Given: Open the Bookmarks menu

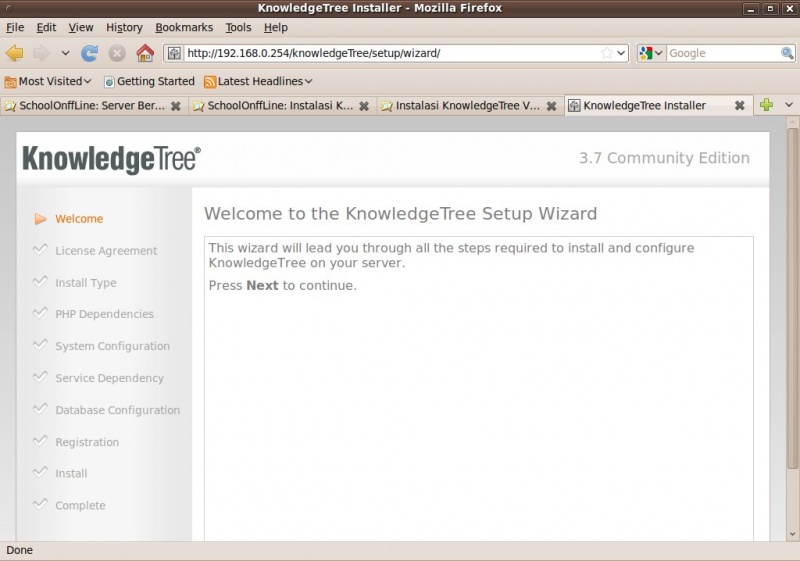Looking at the screenshot, I should (x=184, y=27).
